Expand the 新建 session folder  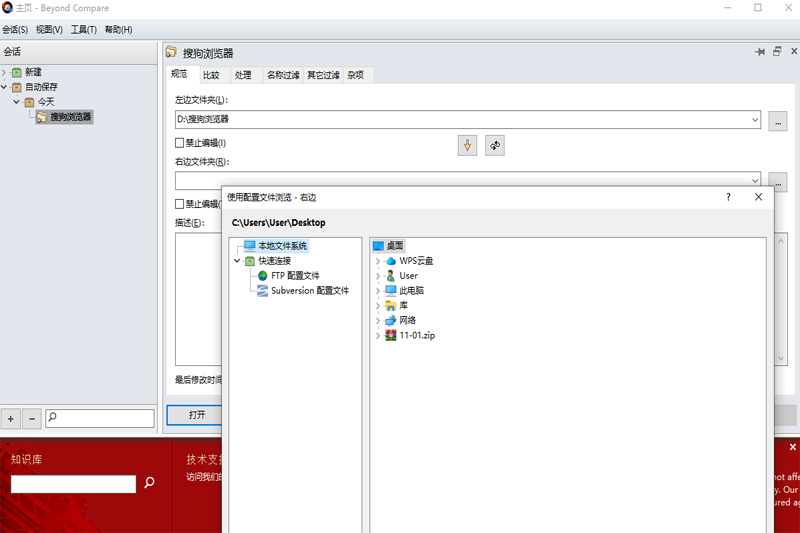pyautogui.click(x=5, y=72)
